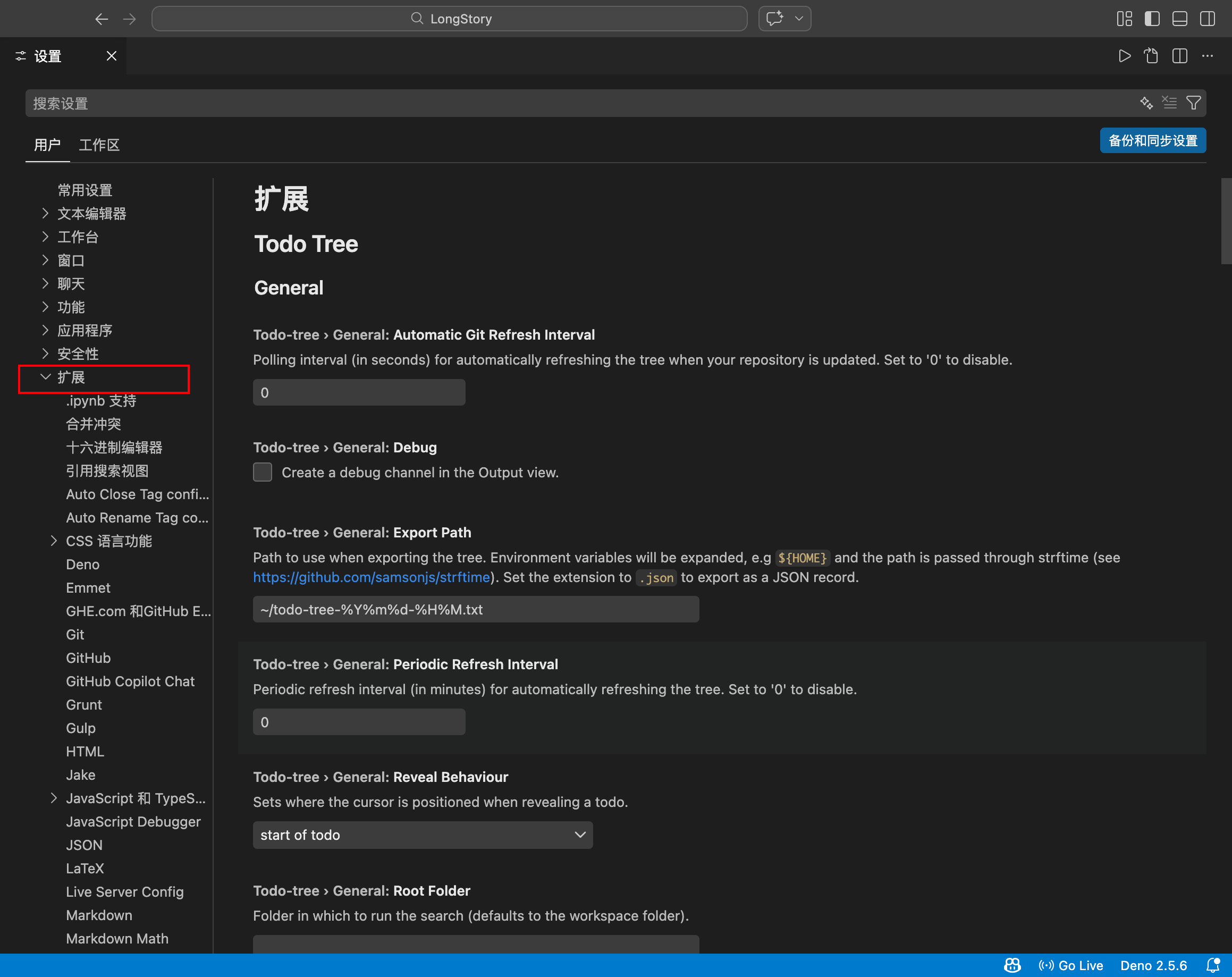Open the Reveal Behaviour dropdown
This screenshot has height=977, width=1232.
click(x=423, y=835)
